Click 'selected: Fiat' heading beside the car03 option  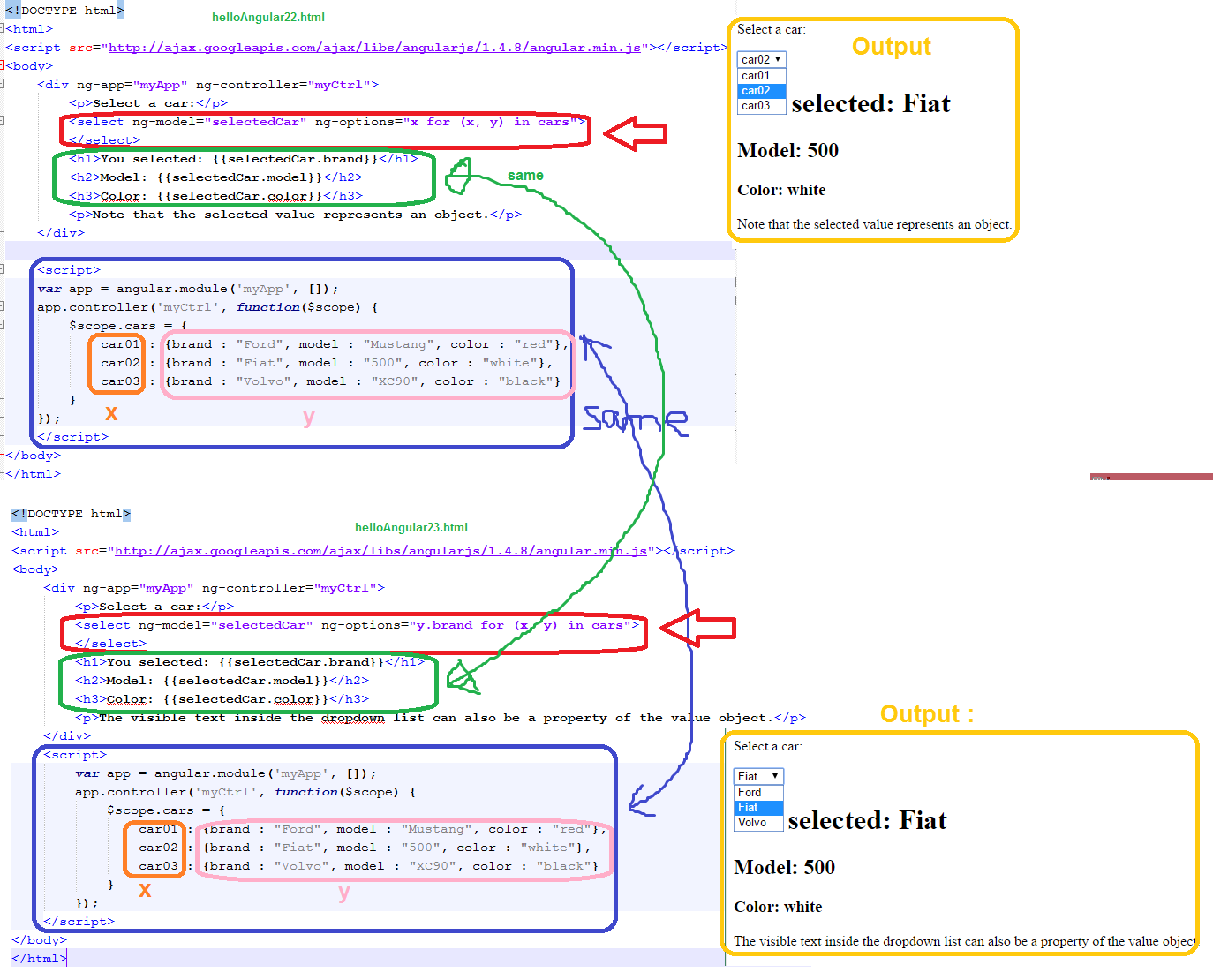pos(870,104)
